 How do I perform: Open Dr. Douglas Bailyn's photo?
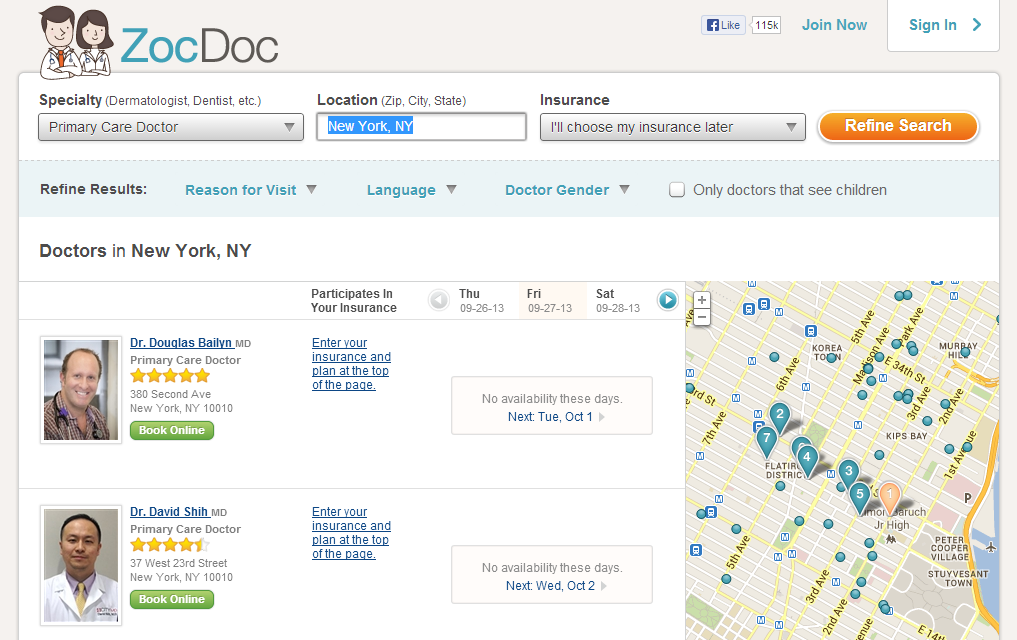coord(81,390)
